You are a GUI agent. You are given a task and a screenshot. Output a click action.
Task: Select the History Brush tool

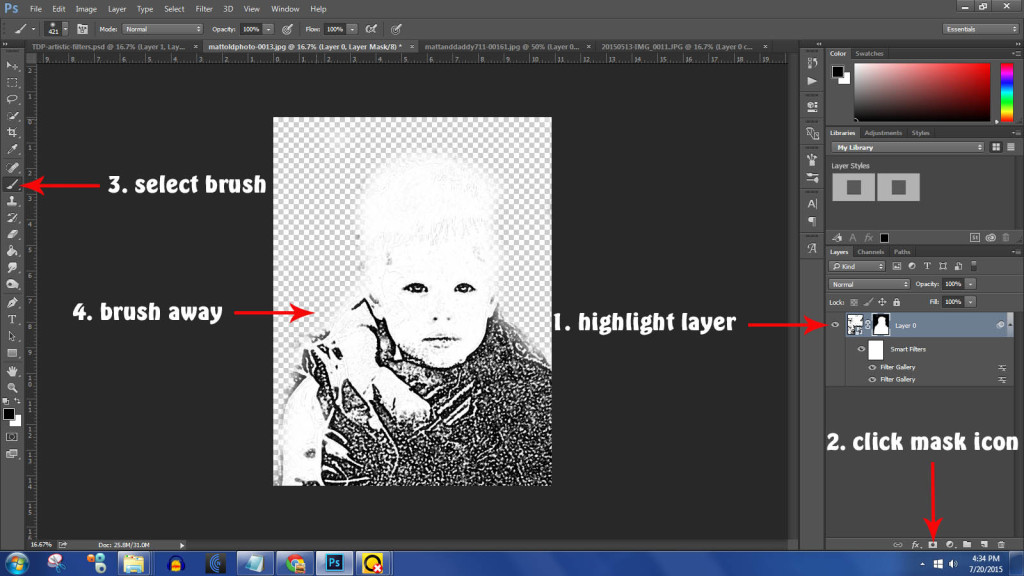point(12,217)
